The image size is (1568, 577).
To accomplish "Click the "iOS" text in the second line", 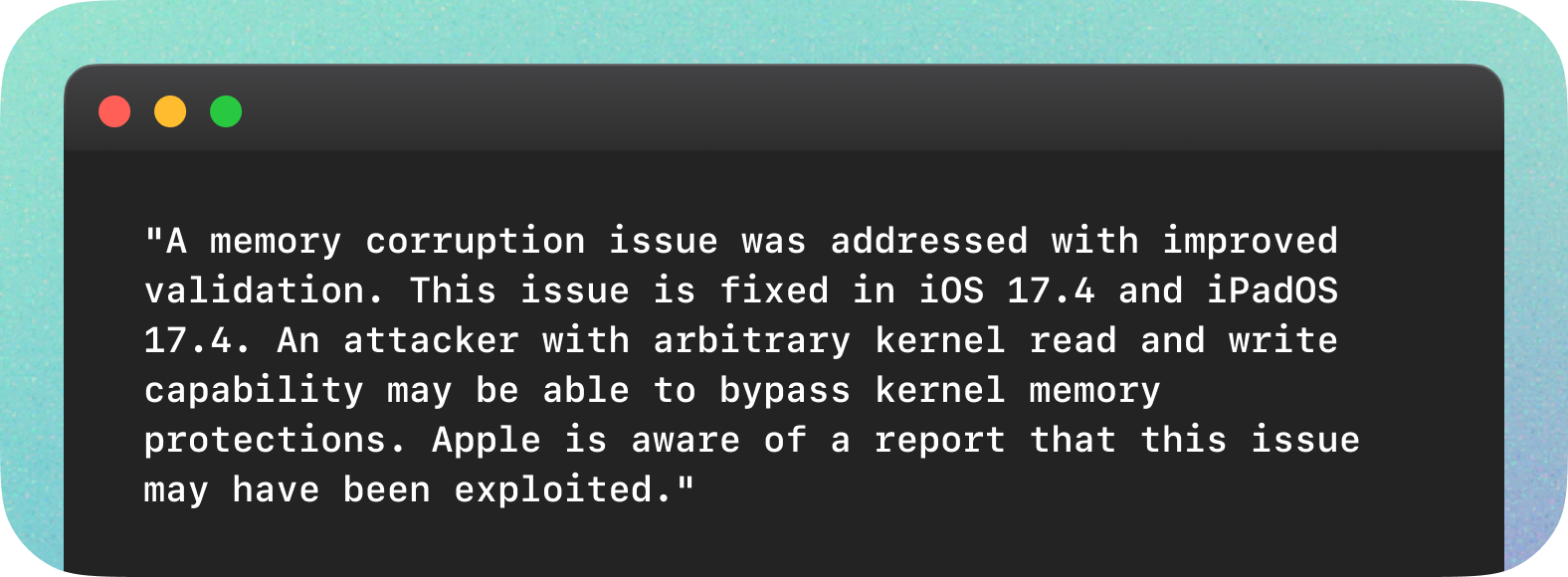I will (951, 291).
